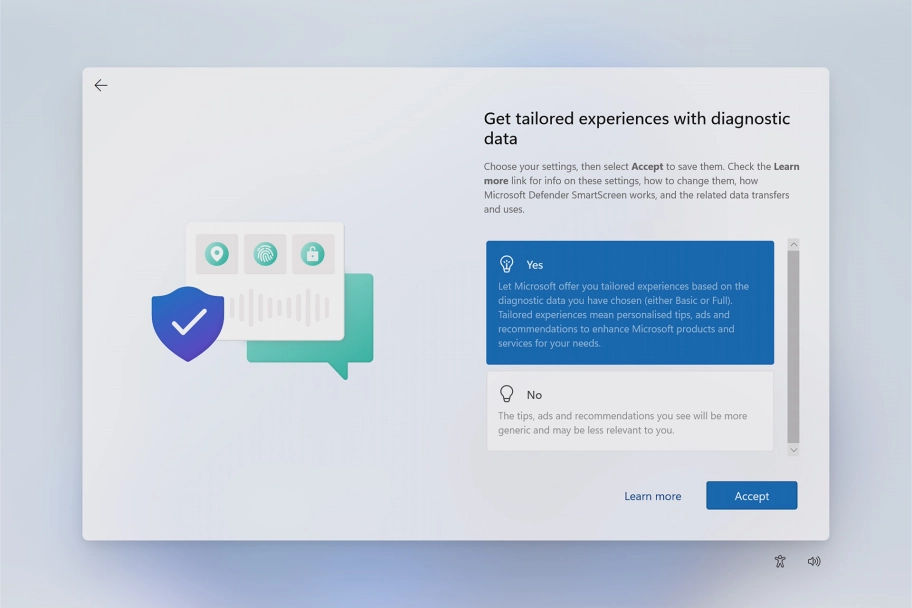
Task: Click the lightbulb icon beside No
Action: pyautogui.click(x=507, y=394)
